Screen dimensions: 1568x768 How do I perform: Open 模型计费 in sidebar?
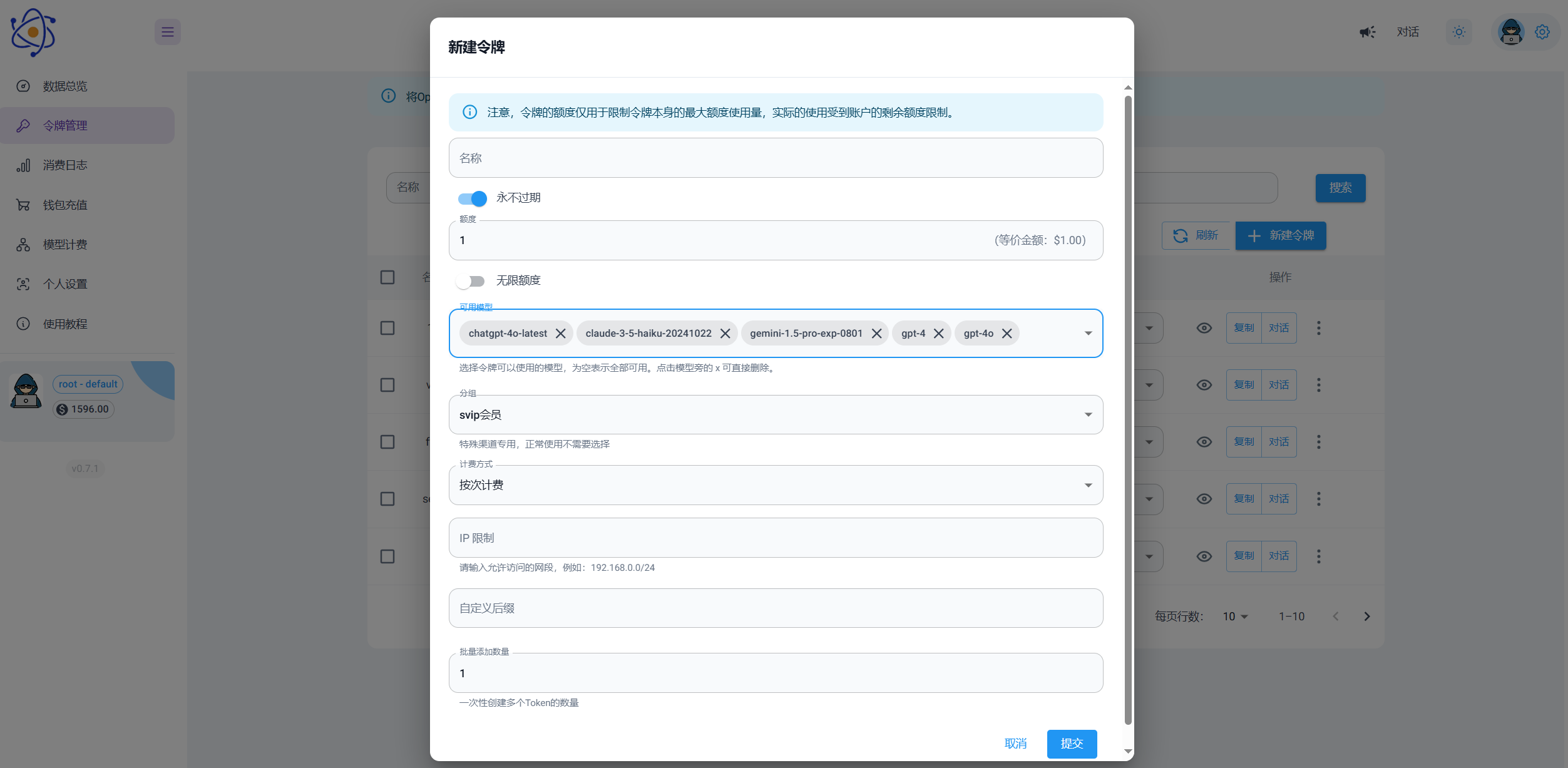[x=88, y=245]
